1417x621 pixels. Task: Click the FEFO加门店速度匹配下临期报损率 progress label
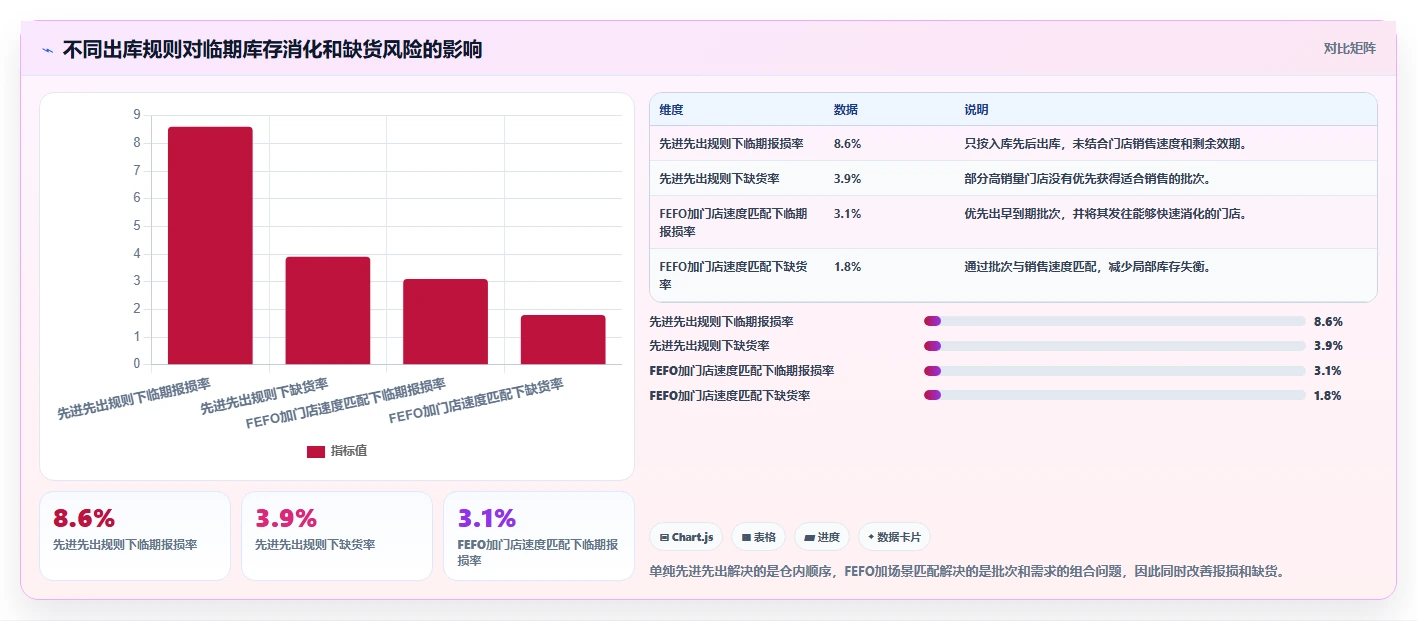pos(741,371)
